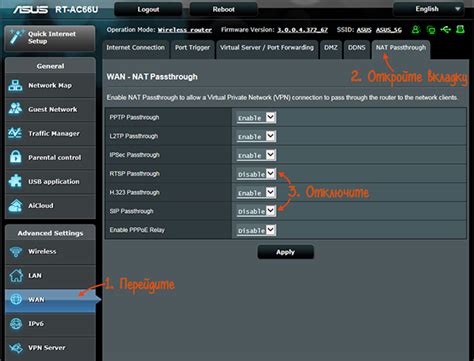
Task: Click the Network Map icon
Action: [15, 86]
